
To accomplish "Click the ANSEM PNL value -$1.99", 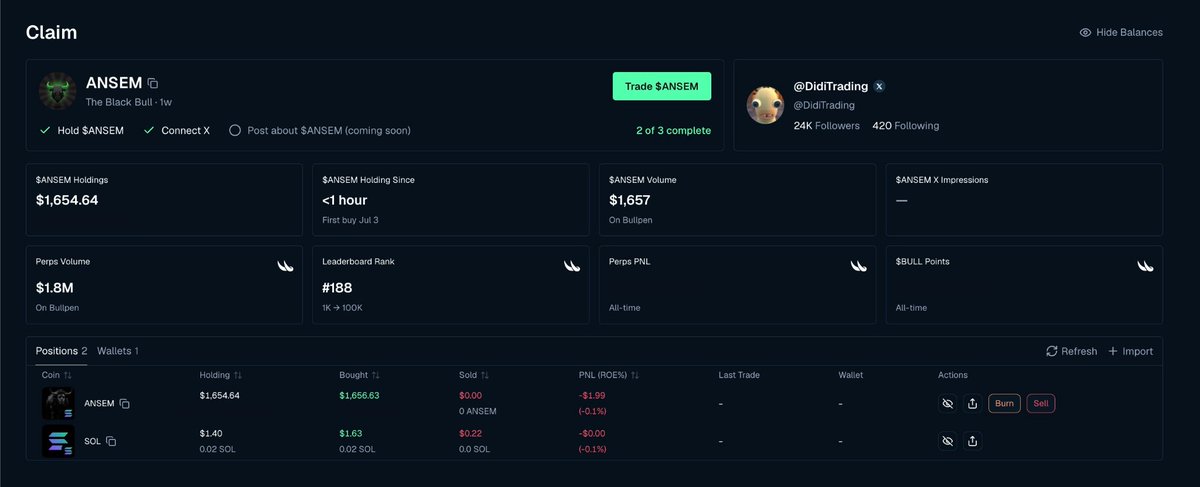I will (x=594, y=396).
